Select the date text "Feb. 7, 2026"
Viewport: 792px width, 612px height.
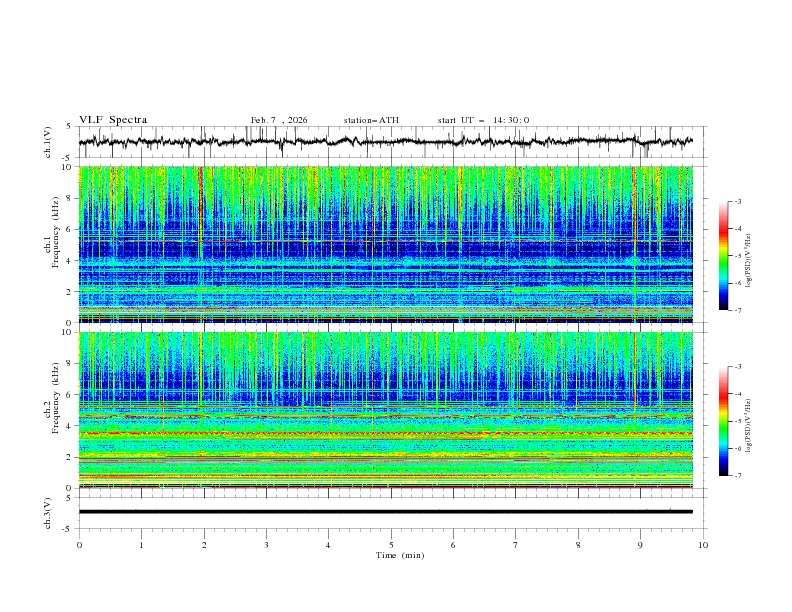pyautogui.click(x=279, y=120)
